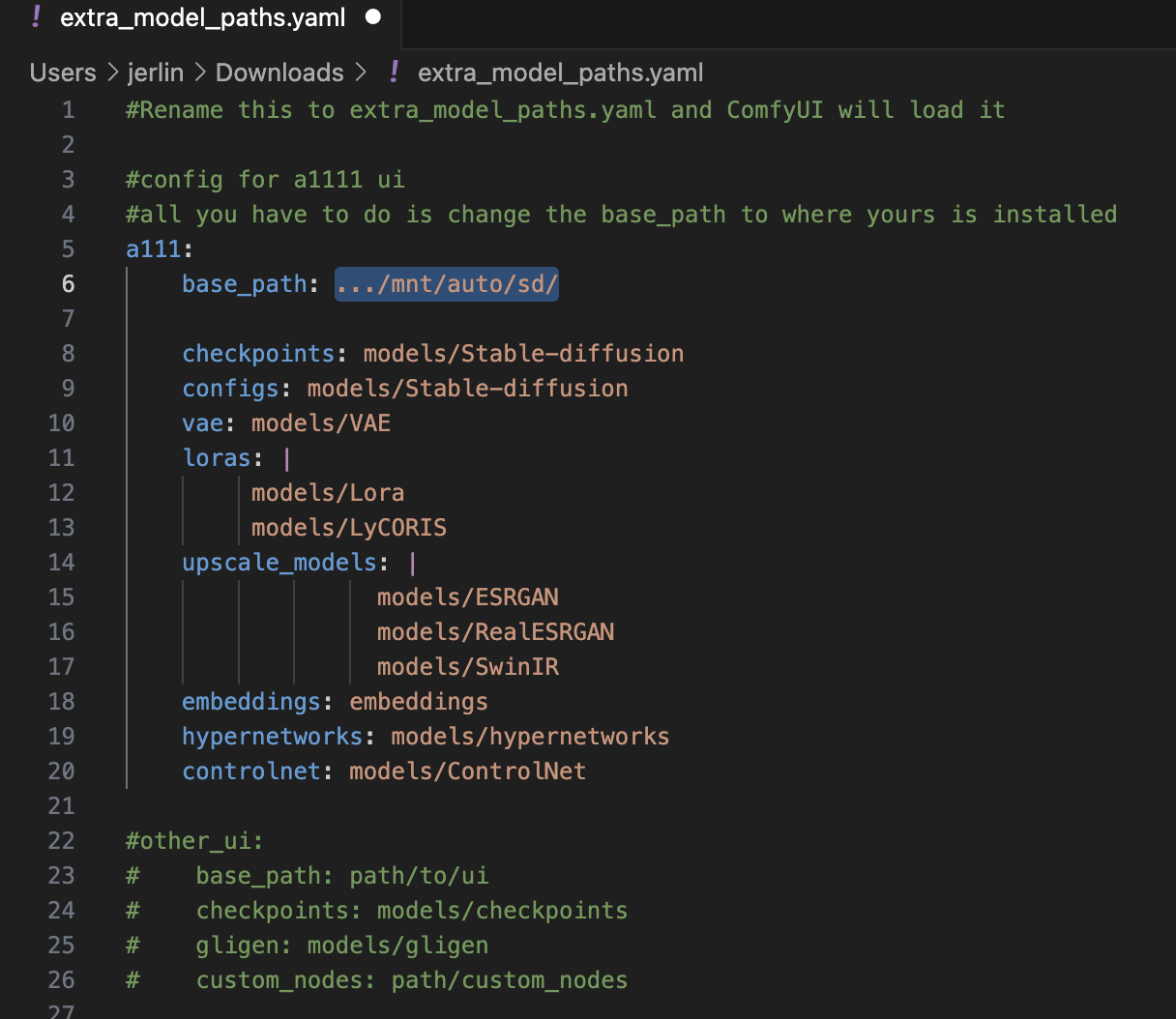Click line number 6 in the gutter
This screenshot has width=1176, height=1019.
click(68, 283)
